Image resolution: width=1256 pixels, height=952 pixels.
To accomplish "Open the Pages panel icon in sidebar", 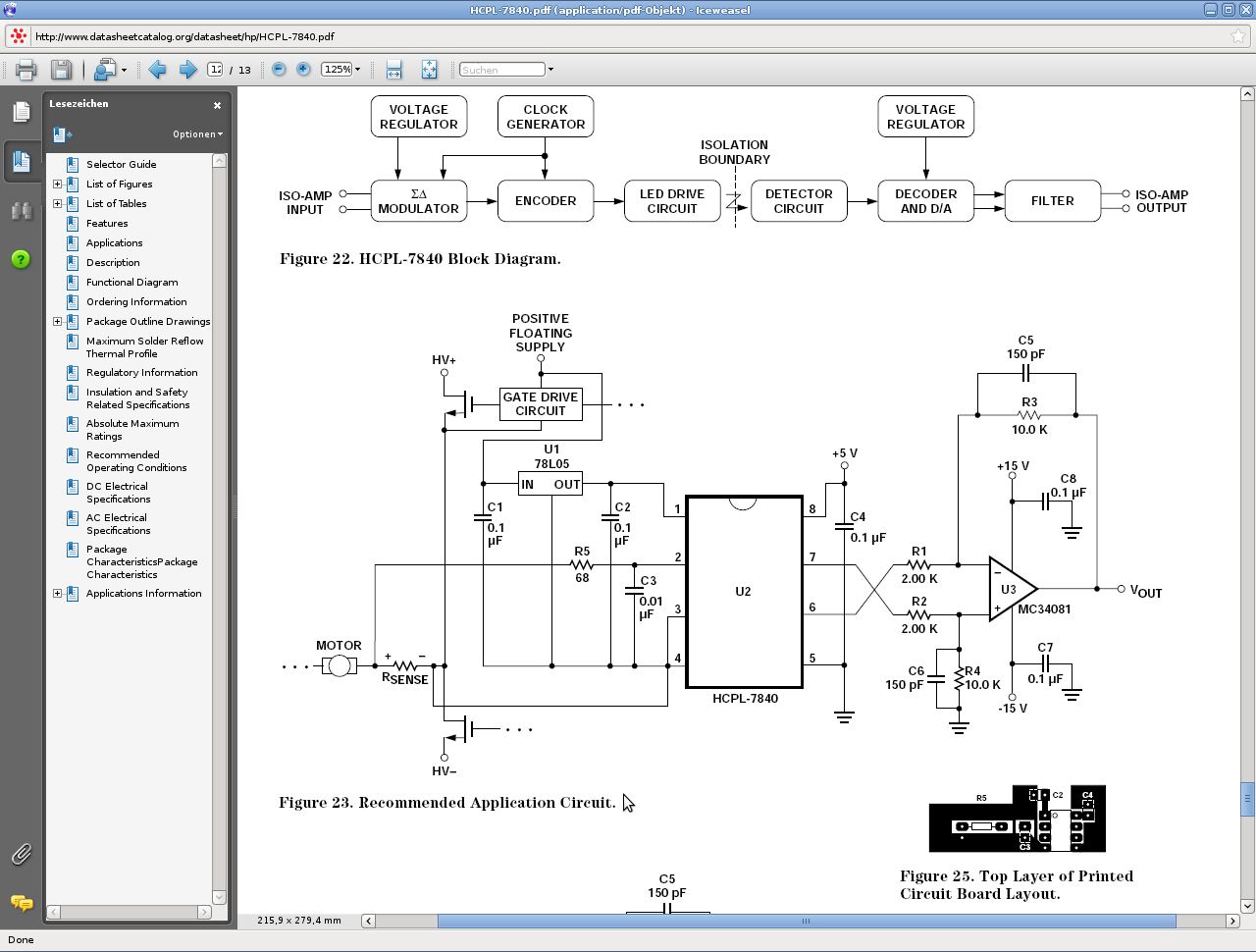I will 22,113.
